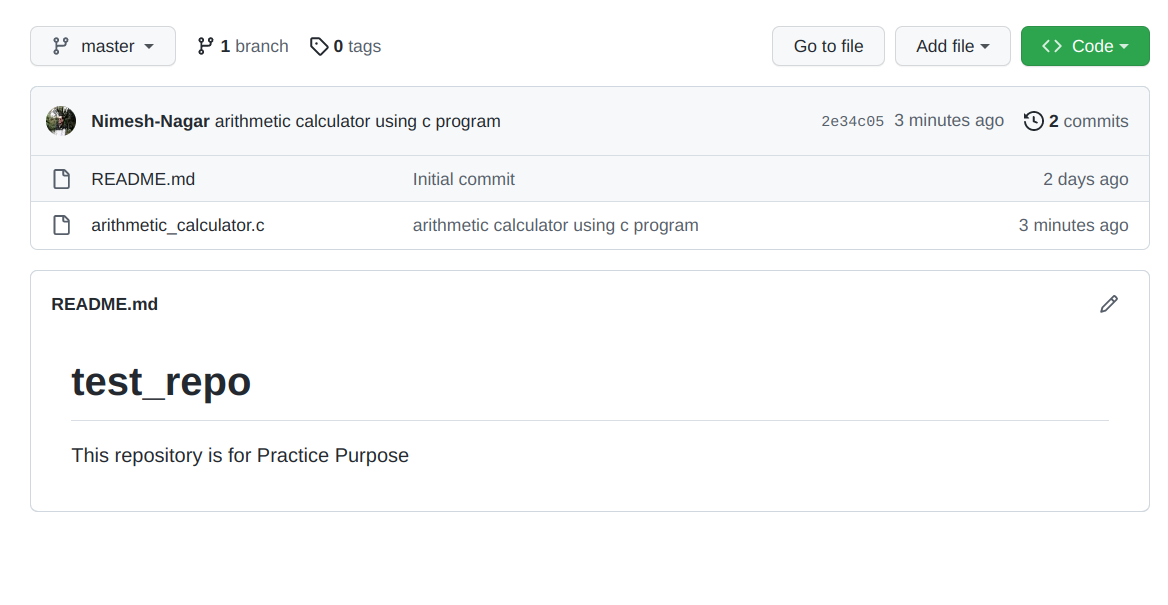Open the arithmetic_calculator.c file
The width and height of the screenshot is (1168, 605).
point(178,225)
